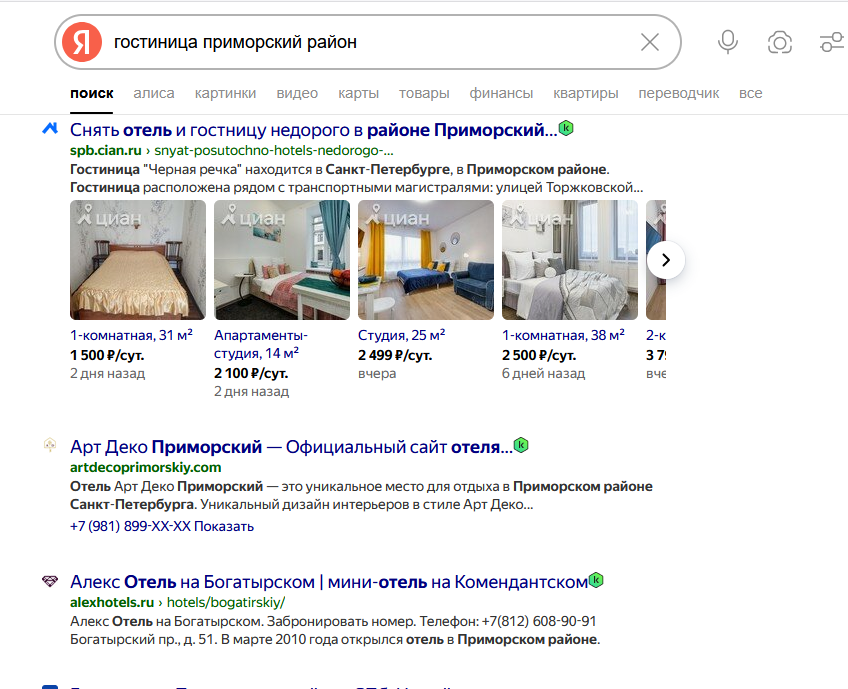
Task: Open the Студия 25 м² listing photo
Action: point(426,259)
